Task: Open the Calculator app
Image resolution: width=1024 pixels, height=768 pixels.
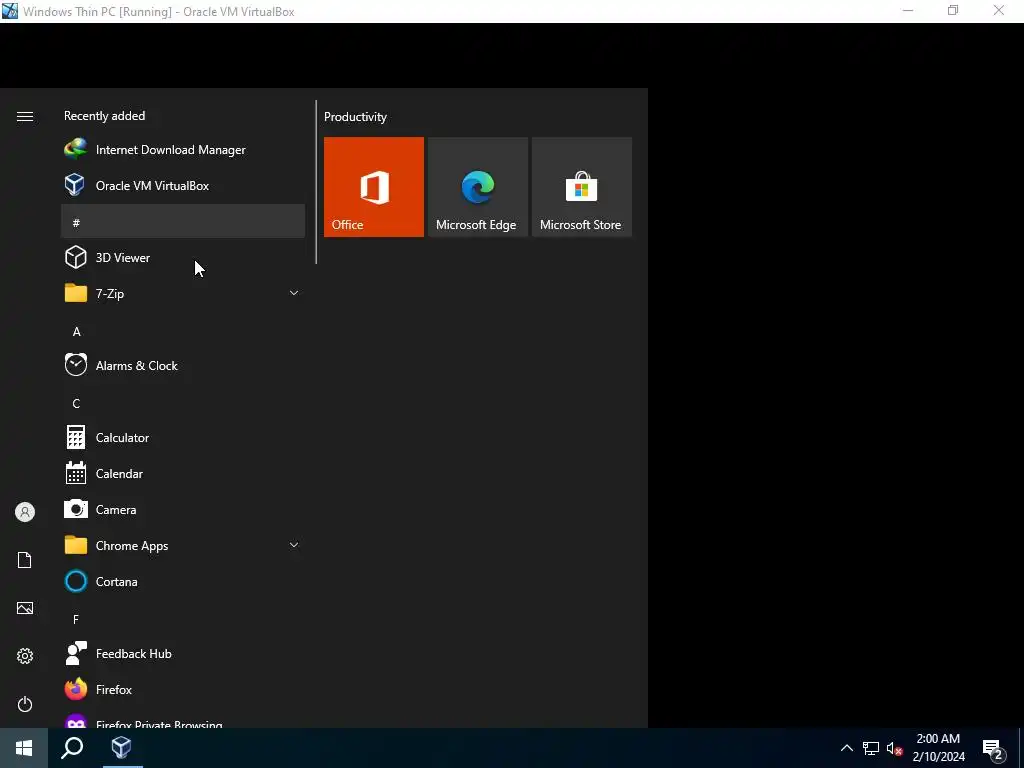Action: coord(183,438)
